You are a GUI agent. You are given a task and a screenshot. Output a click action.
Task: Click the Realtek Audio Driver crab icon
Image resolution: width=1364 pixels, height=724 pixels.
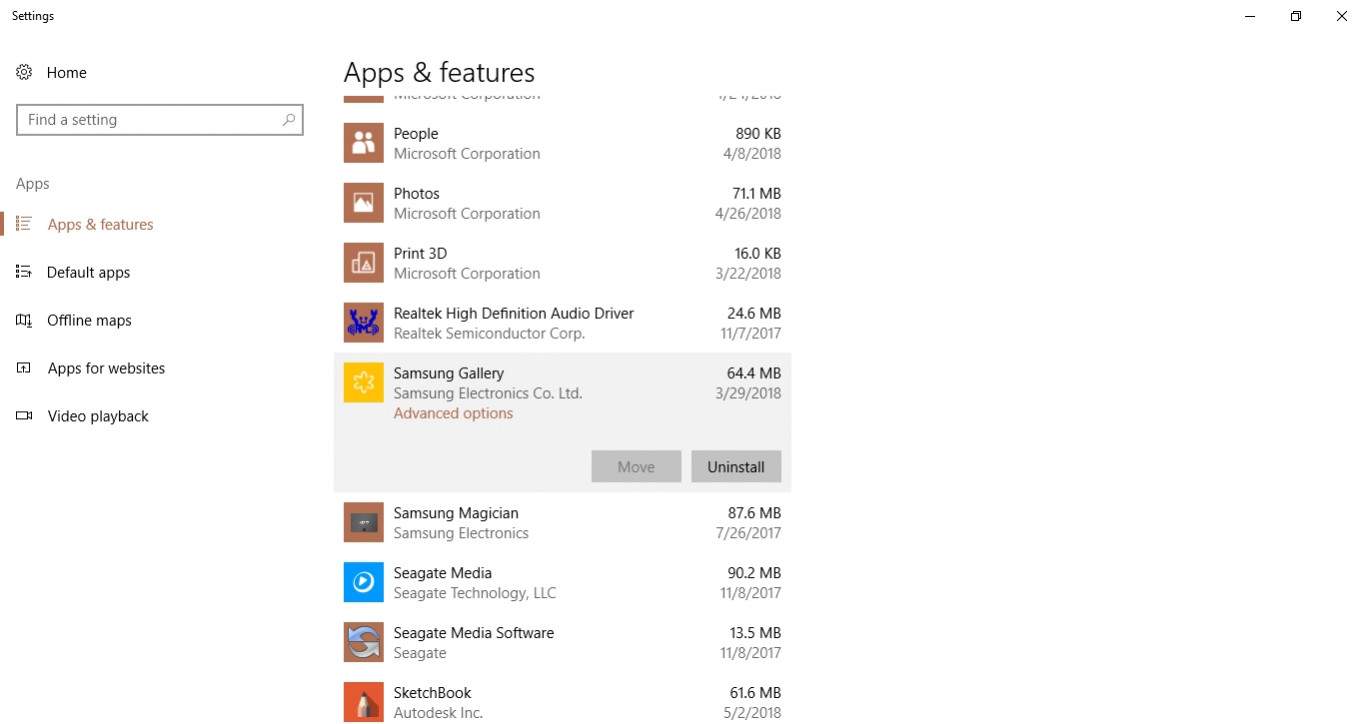click(x=363, y=323)
